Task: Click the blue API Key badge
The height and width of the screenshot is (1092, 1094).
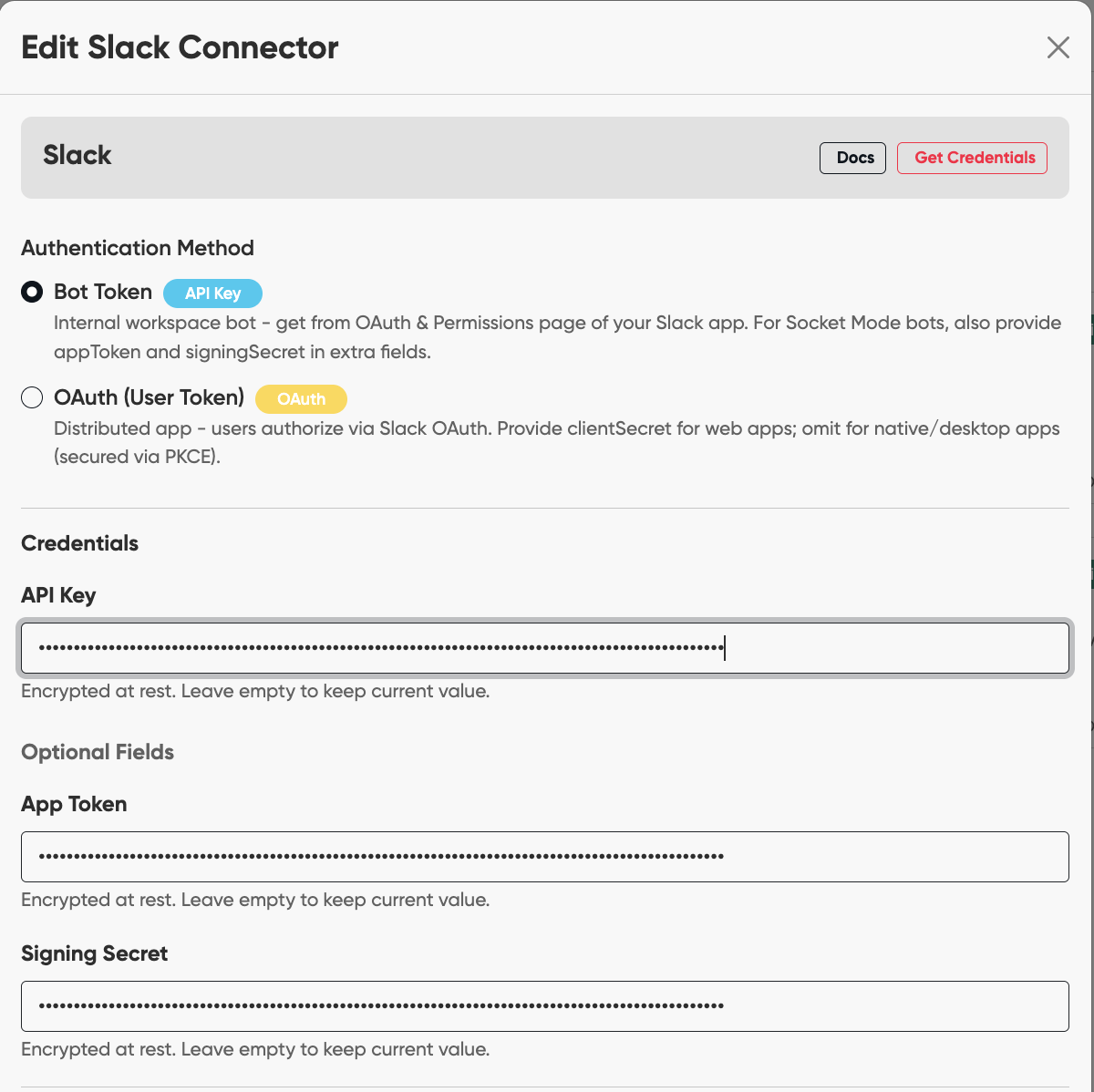Action: coord(212,294)
